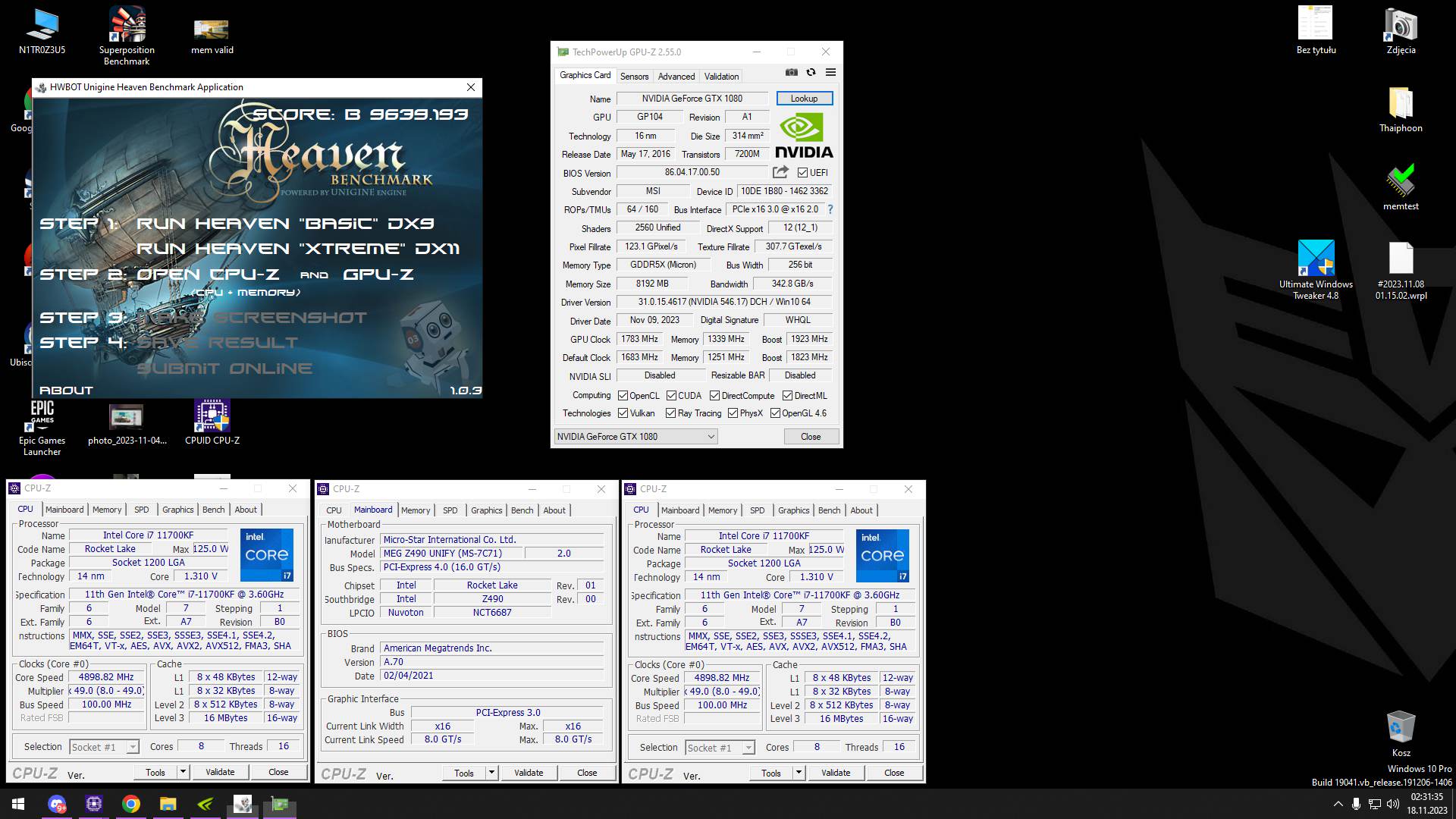
Task: Click NVIDIA icon in taskbar
Action: (x=206, y=804)
